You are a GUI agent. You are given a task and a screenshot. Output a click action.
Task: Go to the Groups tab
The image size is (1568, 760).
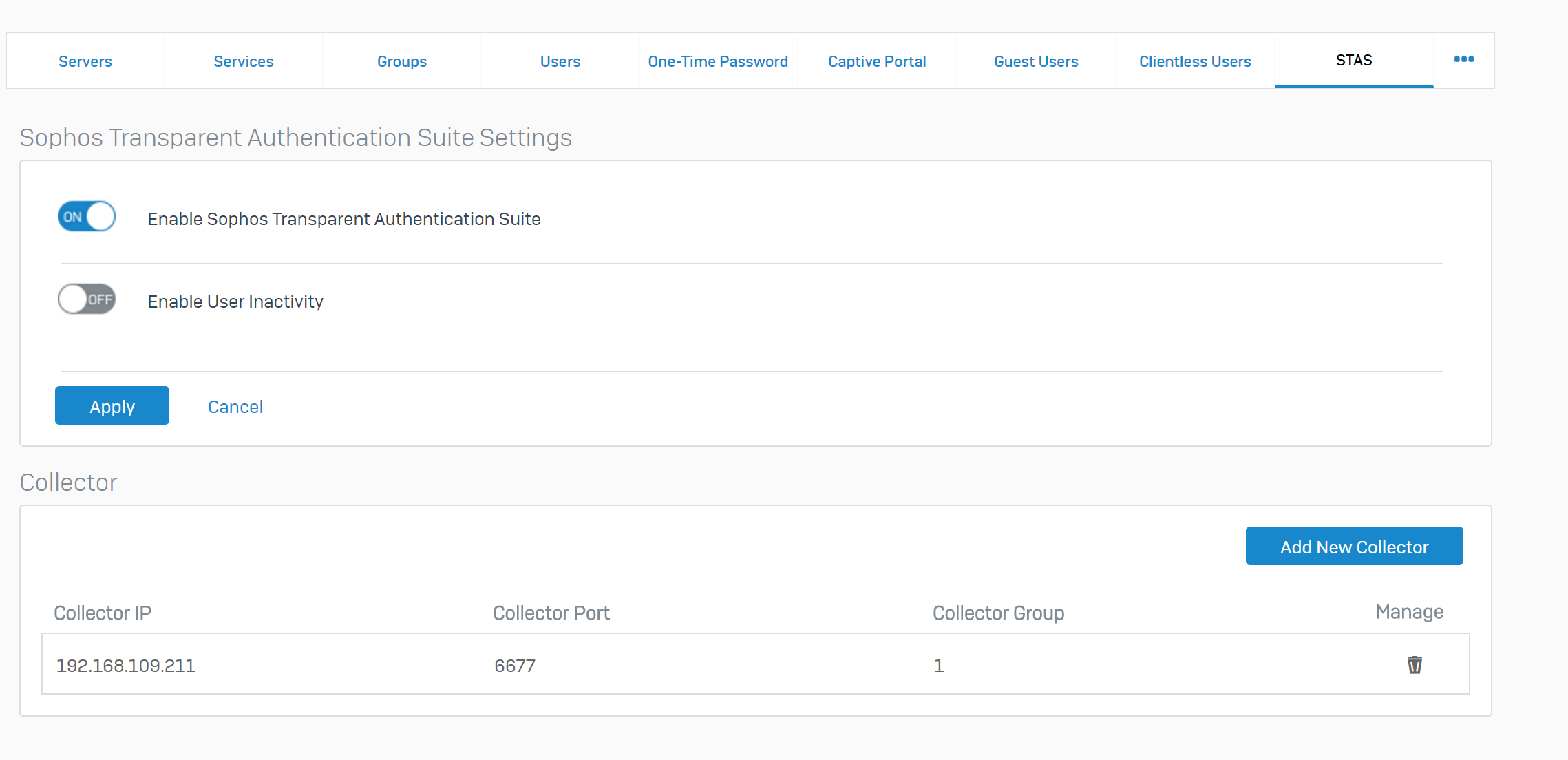pos(402,61)
